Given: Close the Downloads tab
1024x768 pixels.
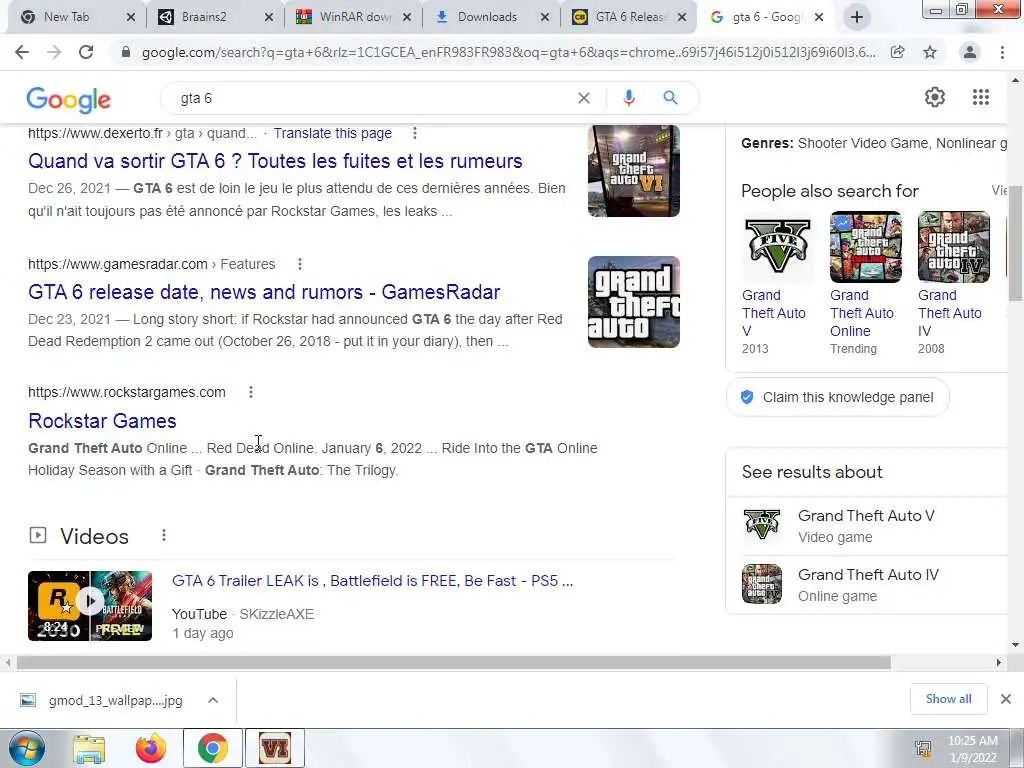Looking at the screenshot, I should click(x=545, y=18).
